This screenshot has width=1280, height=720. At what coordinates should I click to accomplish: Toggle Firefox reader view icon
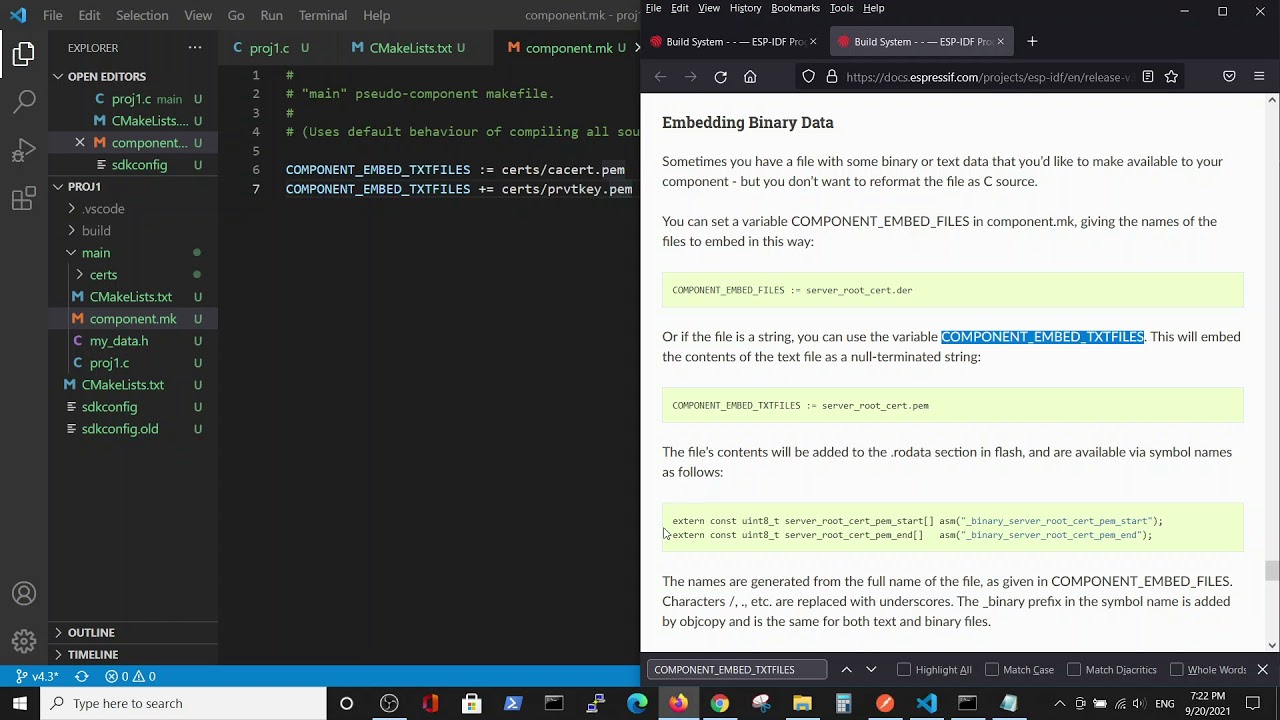coord(1148,77)
